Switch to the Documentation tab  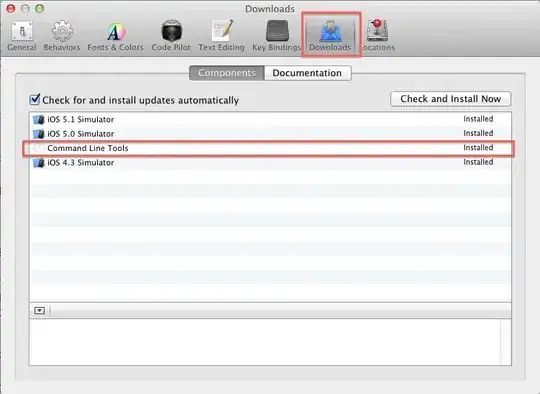click(x=307, y=73)
